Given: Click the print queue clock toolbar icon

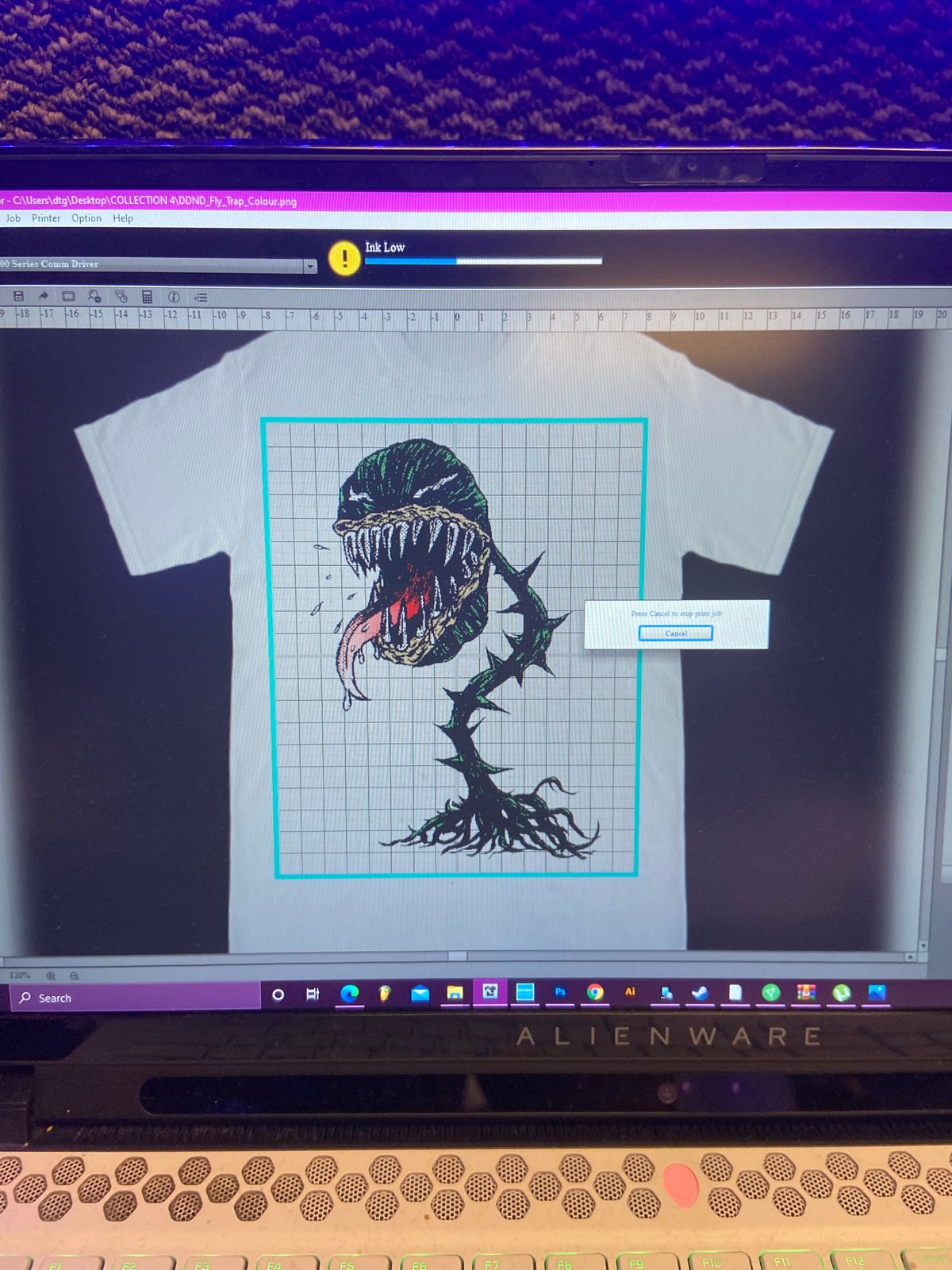Looking at the screenshot, I should tap(121, 296).
